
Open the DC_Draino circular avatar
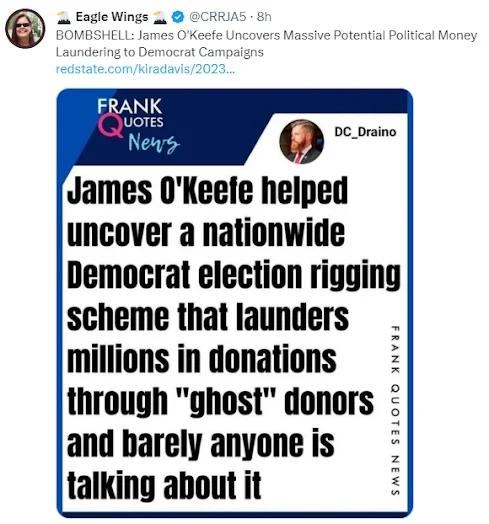click(301, 141)
